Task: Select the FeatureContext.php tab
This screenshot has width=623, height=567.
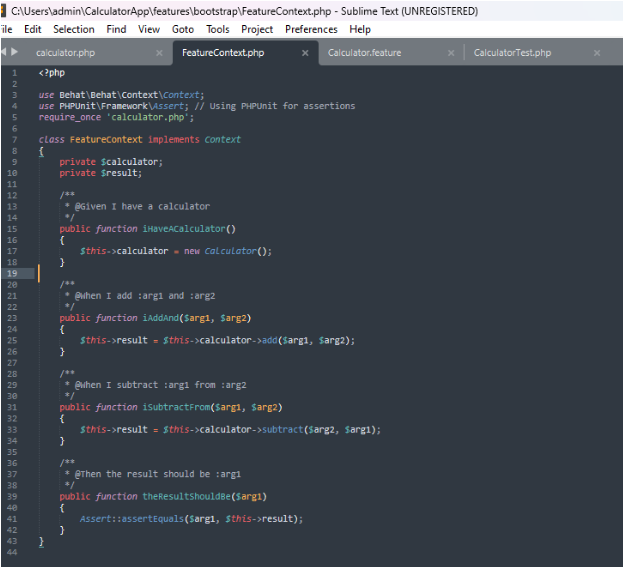Action: [223, 53]
